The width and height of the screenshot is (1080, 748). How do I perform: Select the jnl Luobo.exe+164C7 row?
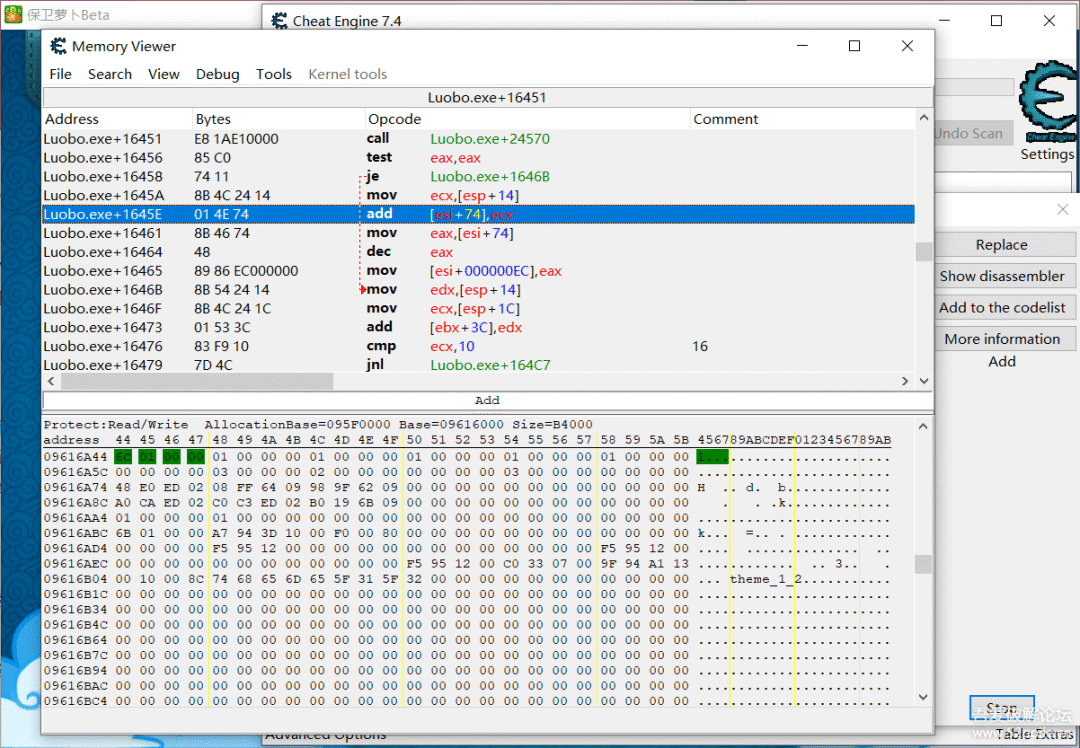(x=478, y=364)
